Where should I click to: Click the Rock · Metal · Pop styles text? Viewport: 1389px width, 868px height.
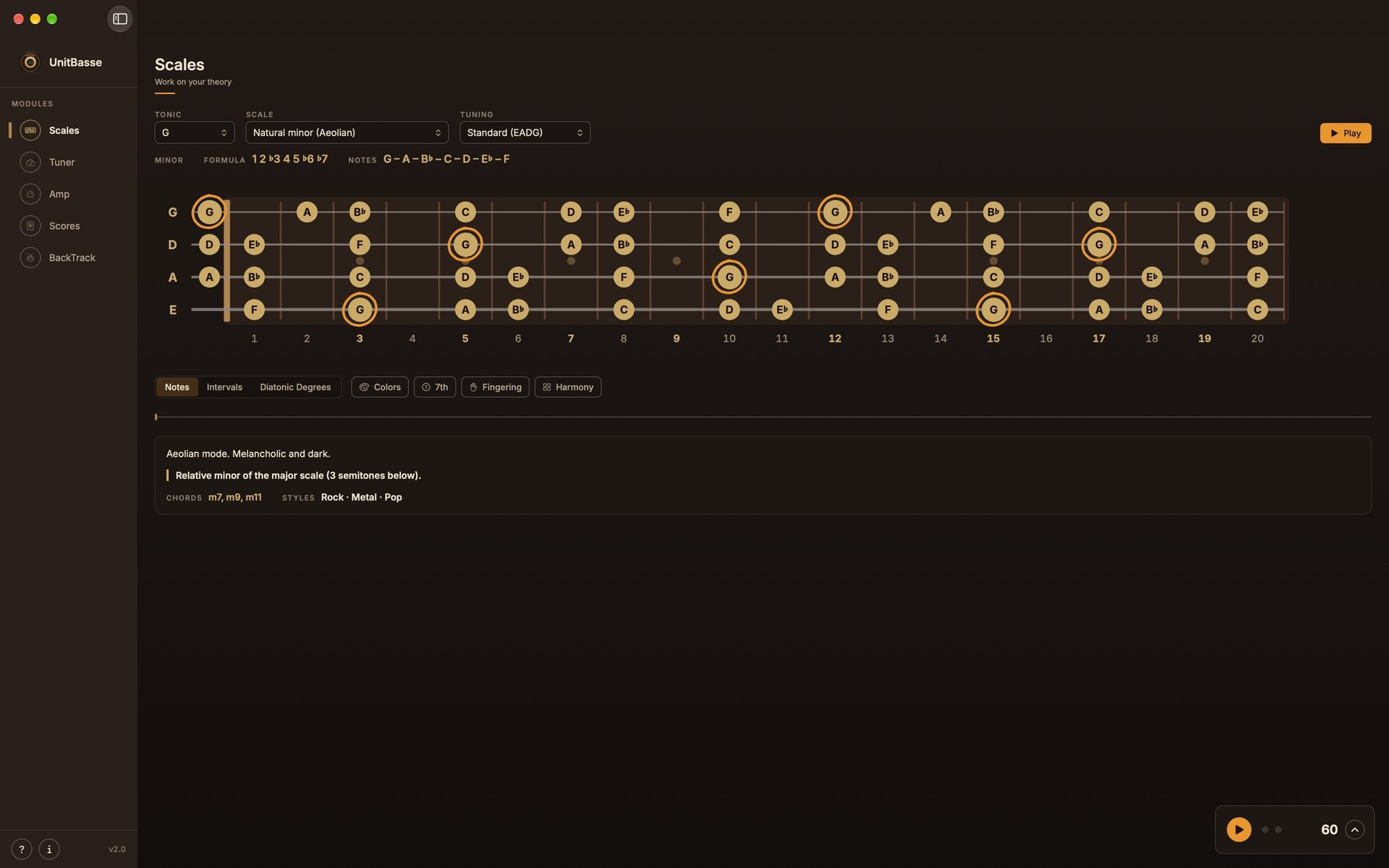pyautogui.click(x=362, y=497)
